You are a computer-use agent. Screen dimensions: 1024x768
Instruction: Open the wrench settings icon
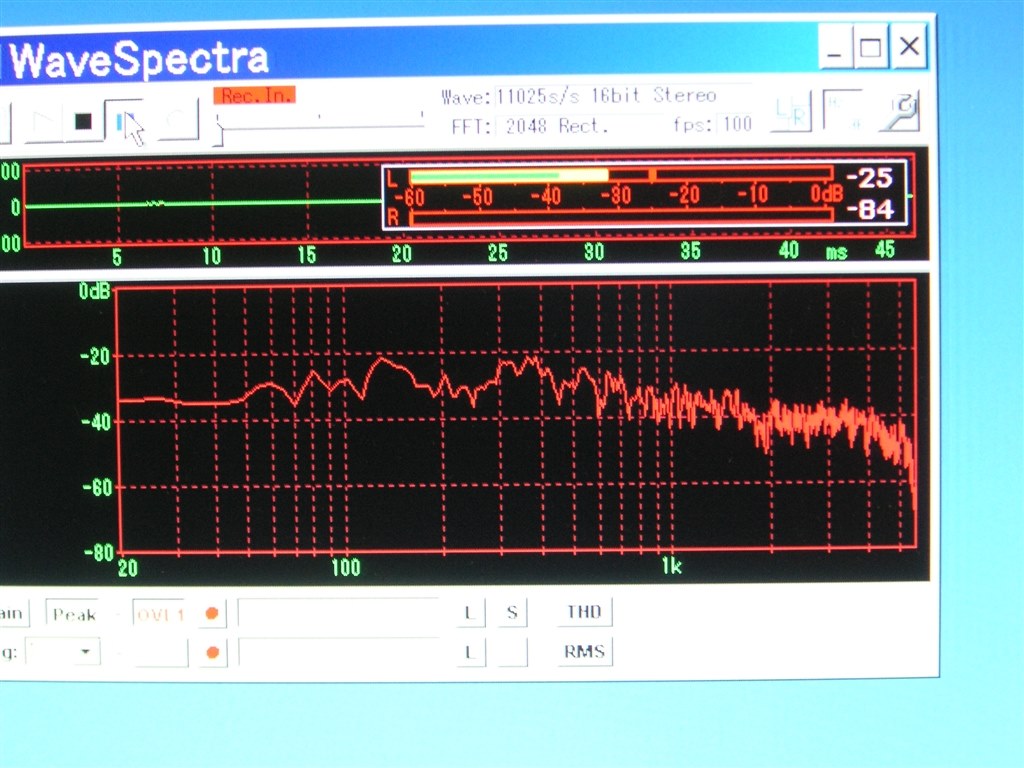[901, 111]
